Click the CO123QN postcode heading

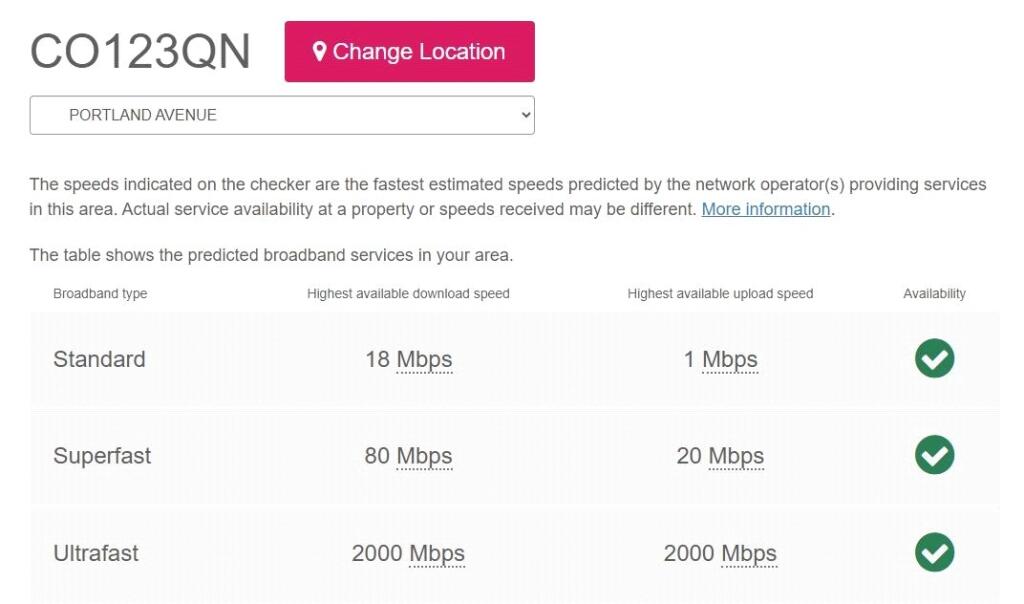click(x=140, y=48)
